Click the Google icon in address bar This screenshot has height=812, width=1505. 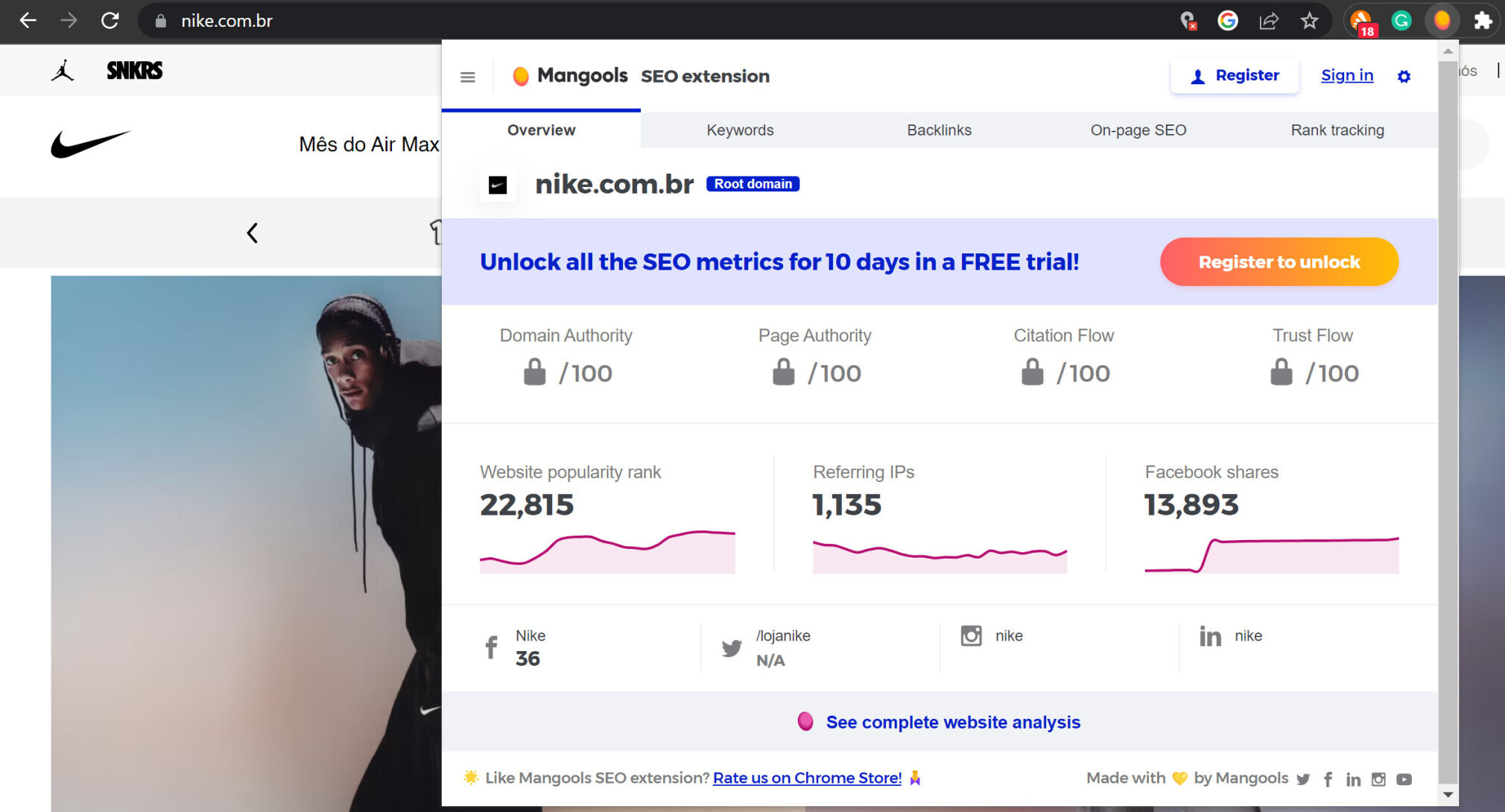(x=1228, y=20)
